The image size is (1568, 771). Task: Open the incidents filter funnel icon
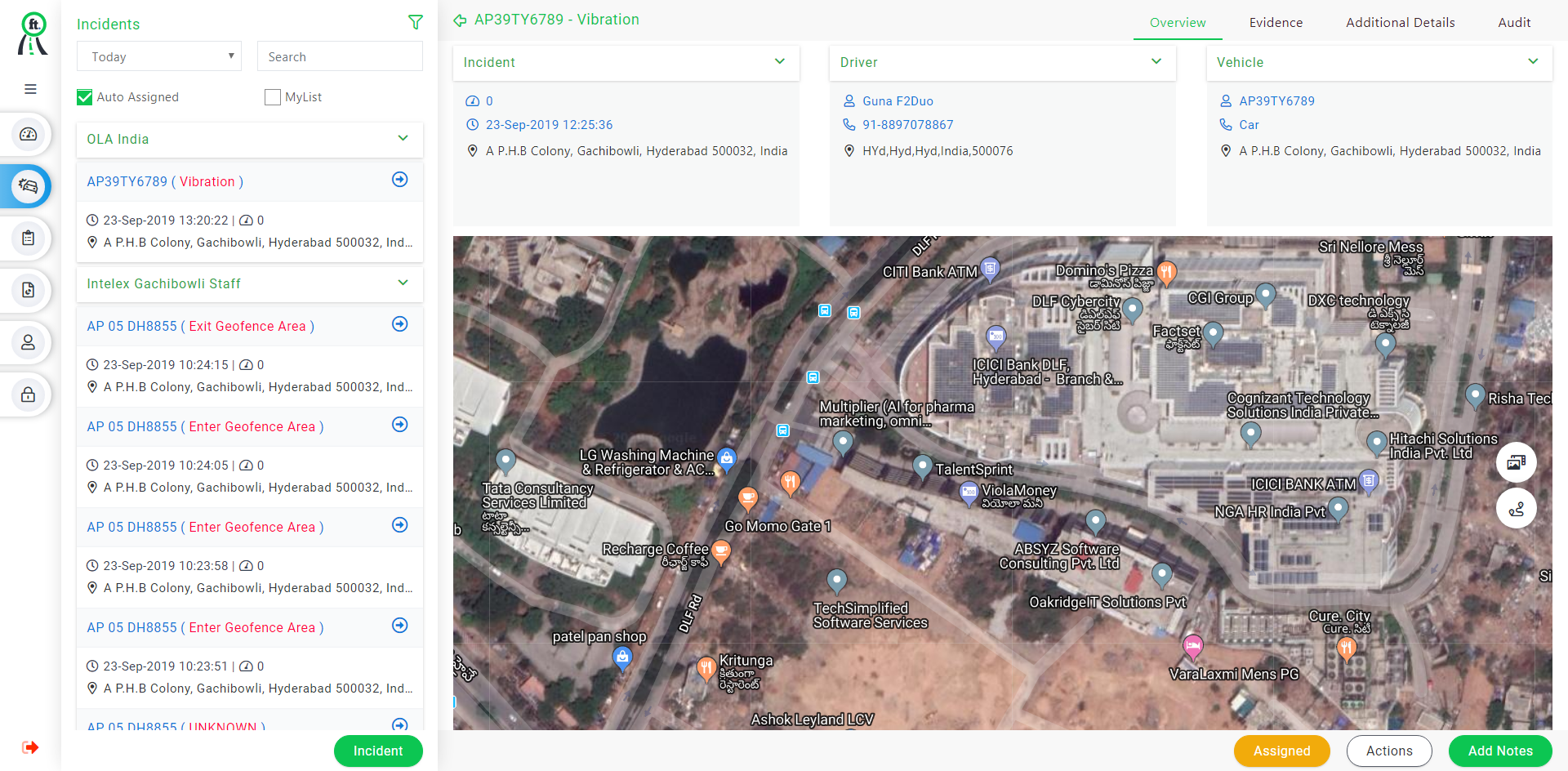click(x=416, y=22)
